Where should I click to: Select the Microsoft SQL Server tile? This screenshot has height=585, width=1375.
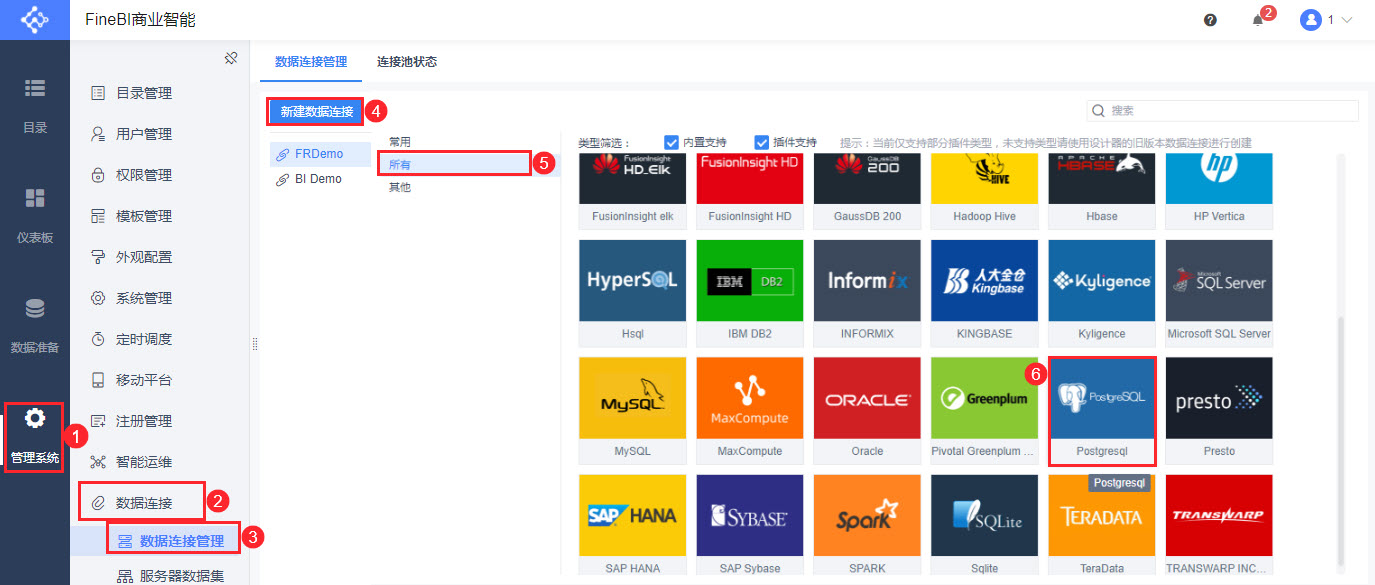coord(1219,293)
